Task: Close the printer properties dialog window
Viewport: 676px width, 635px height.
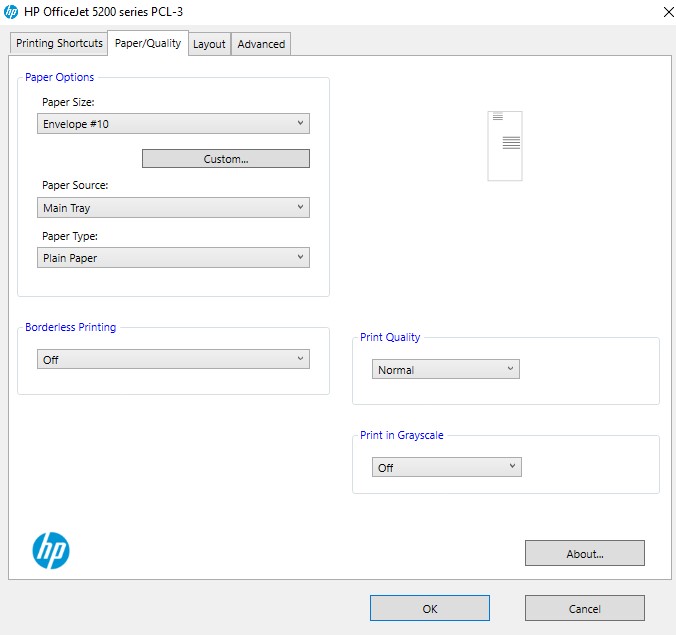Action: point(667,12)
